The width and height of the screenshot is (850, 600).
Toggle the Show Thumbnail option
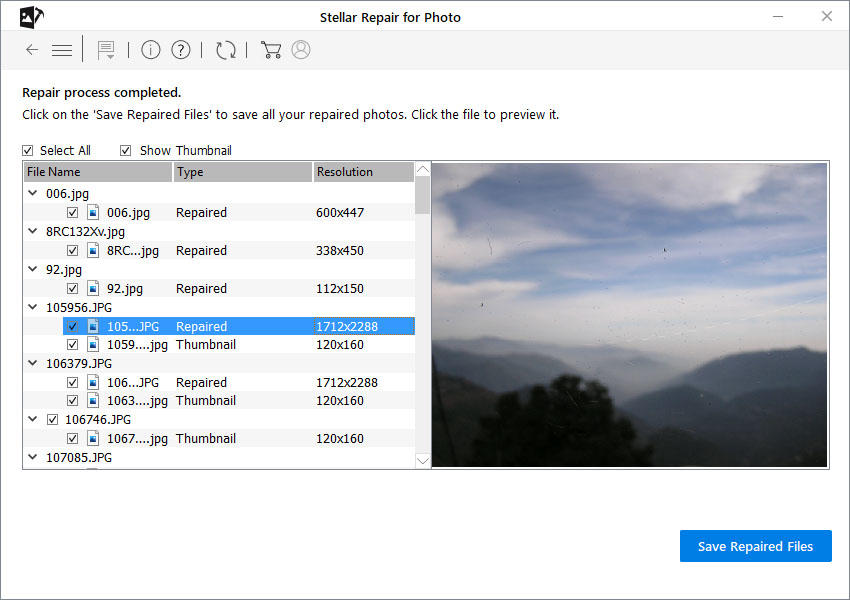pos(125,150)
